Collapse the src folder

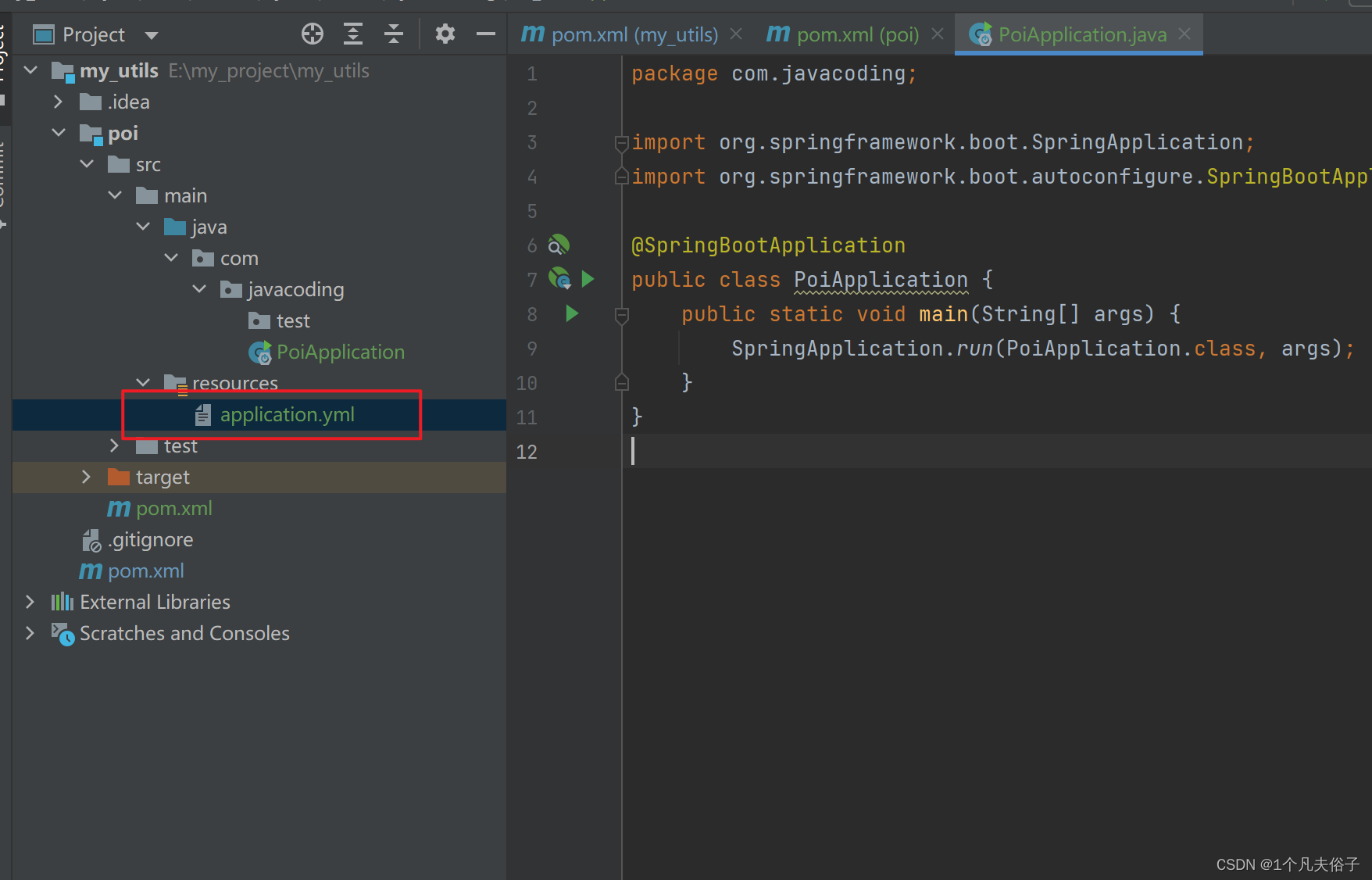point(87,164)
